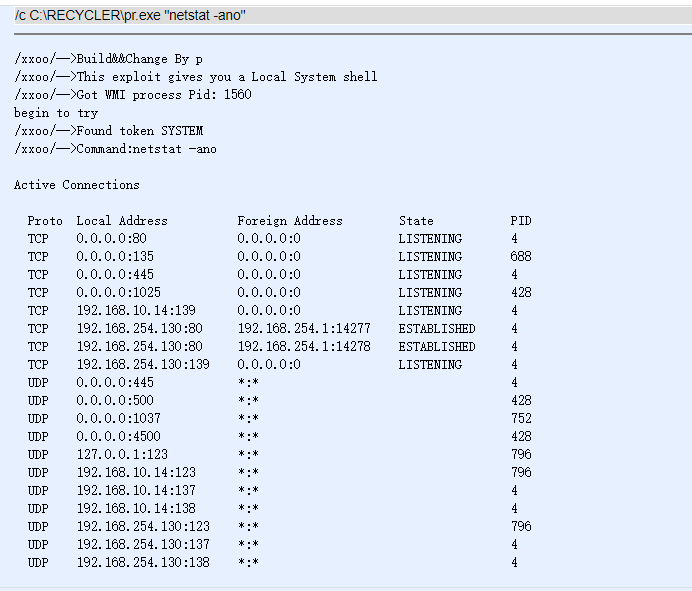
Task: Click local address 192.168.254.130:139
Action: coord(143,365)
